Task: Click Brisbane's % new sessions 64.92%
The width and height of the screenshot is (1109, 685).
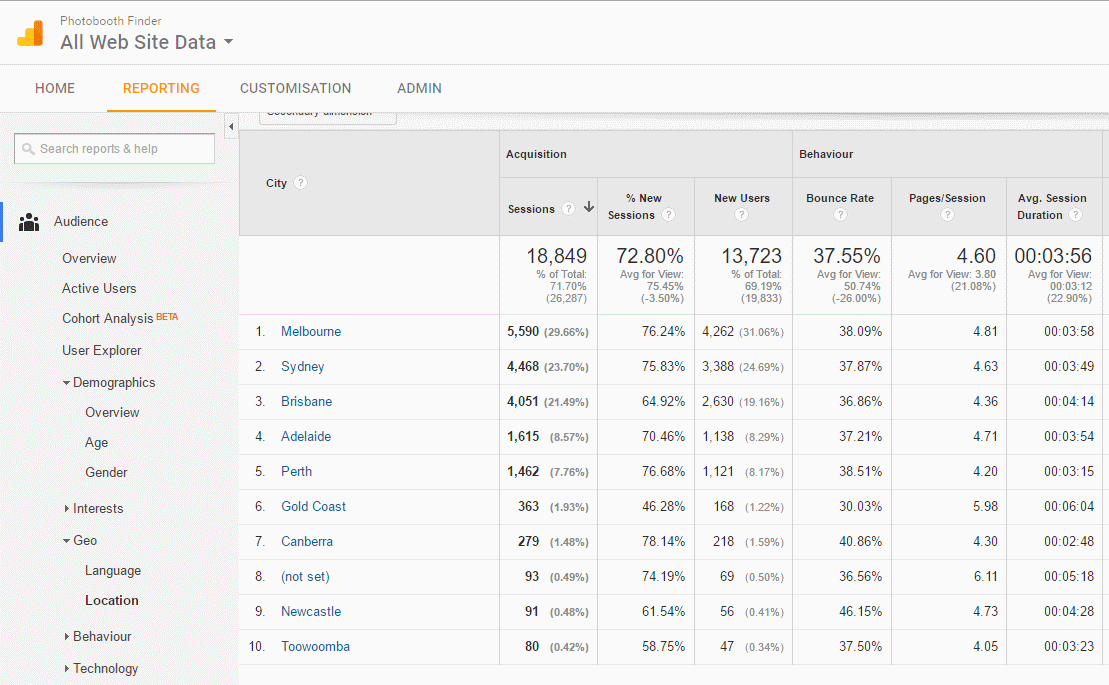Action: click(663, 402)
